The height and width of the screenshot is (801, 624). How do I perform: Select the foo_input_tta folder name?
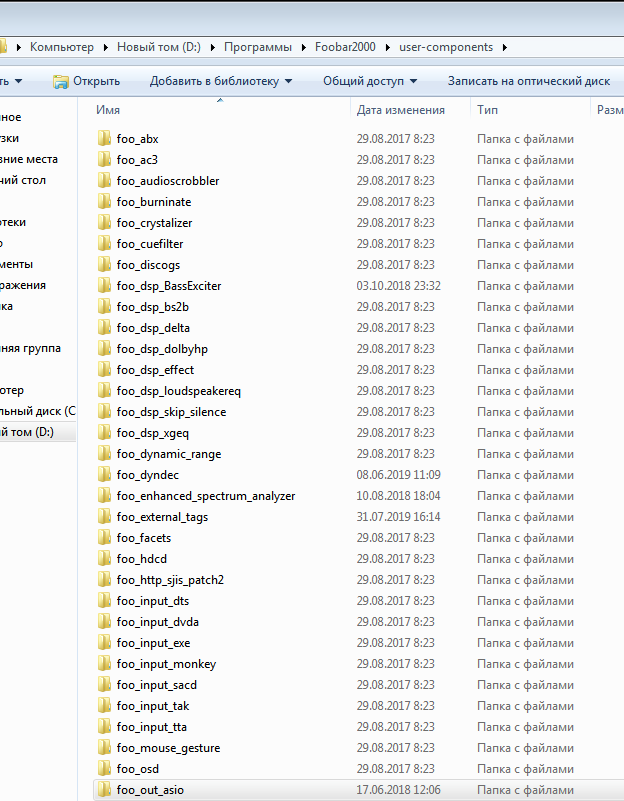click(x=152, y=726)
